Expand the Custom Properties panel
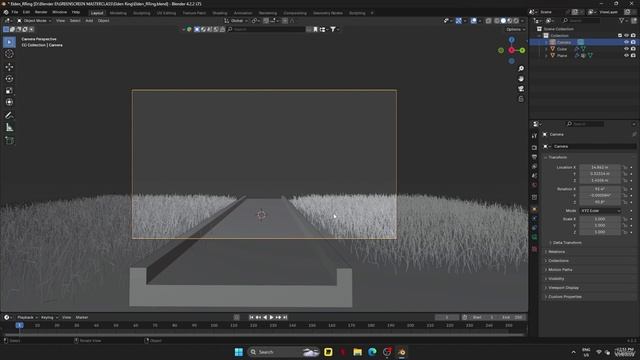 pos(564,296)
